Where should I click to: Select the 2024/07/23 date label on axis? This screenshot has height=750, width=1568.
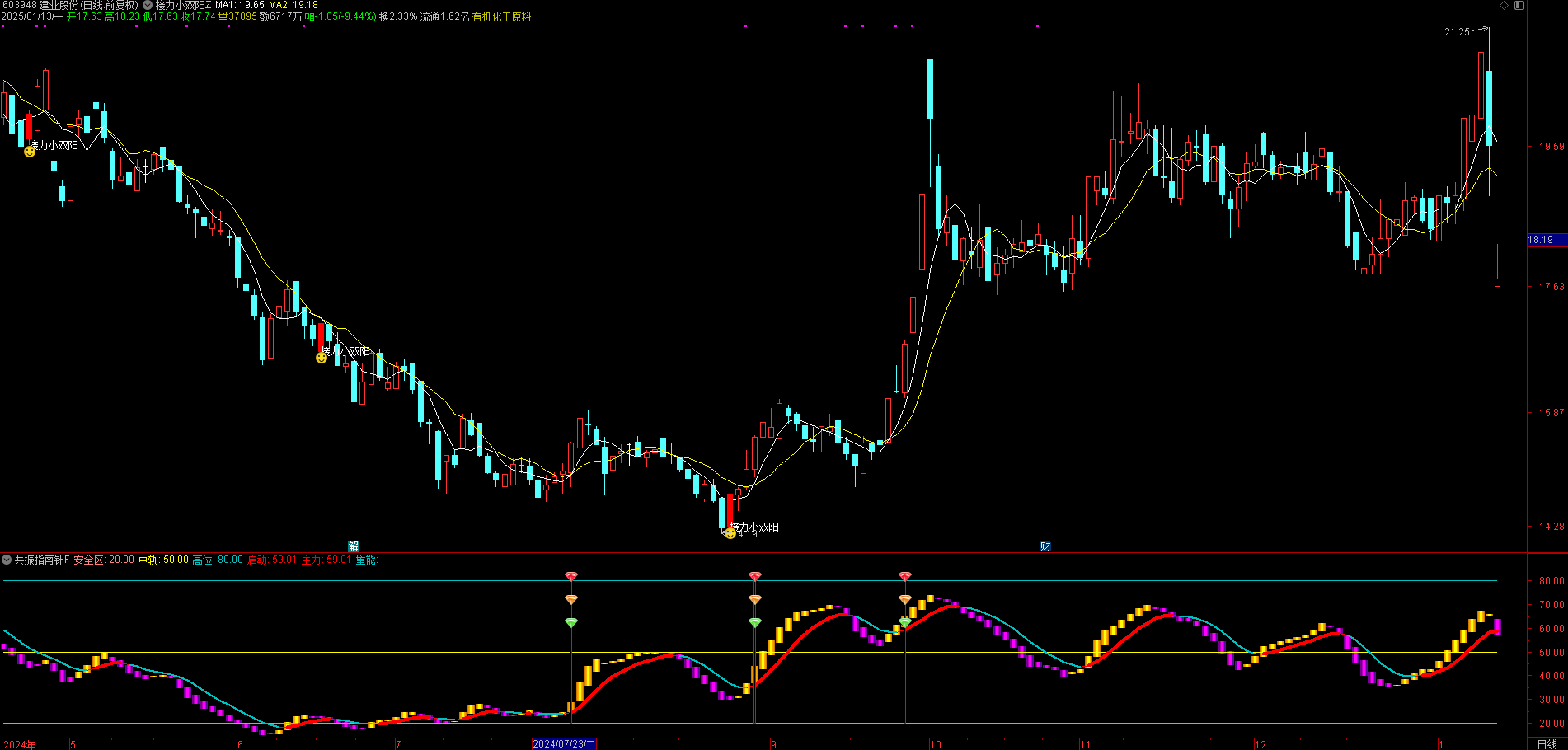click(x=564, y=744)
